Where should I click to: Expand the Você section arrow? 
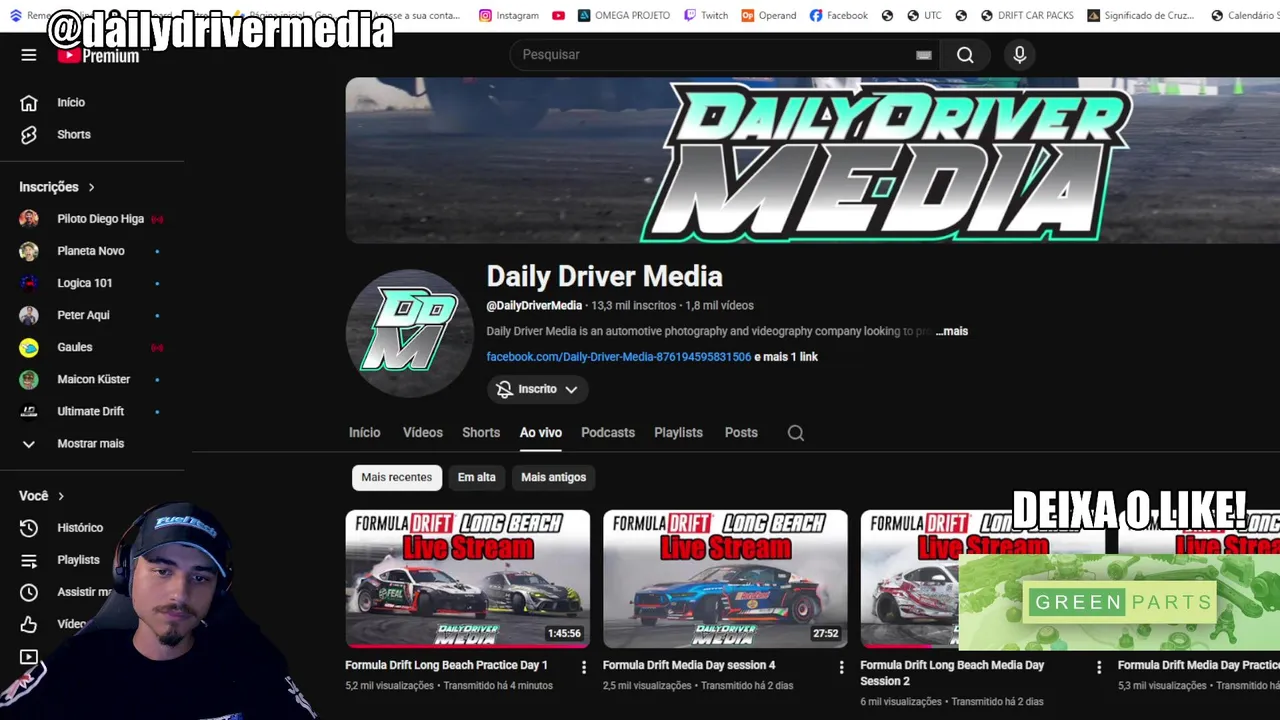click(61, 496)
